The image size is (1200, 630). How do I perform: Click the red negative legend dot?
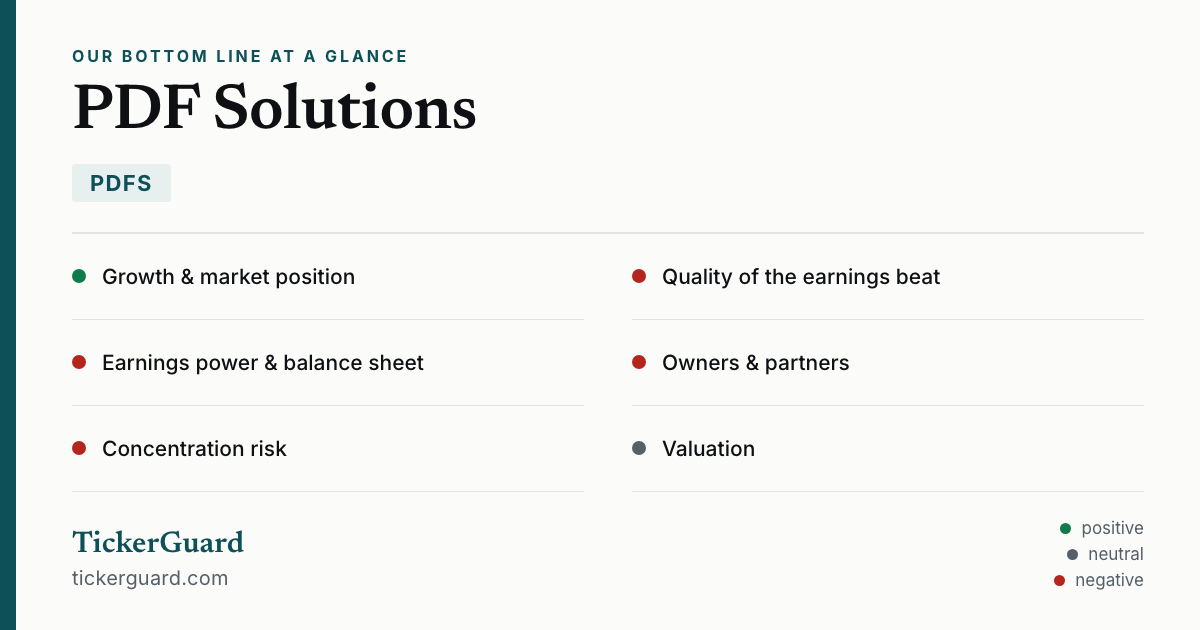tap(1059, 580)
